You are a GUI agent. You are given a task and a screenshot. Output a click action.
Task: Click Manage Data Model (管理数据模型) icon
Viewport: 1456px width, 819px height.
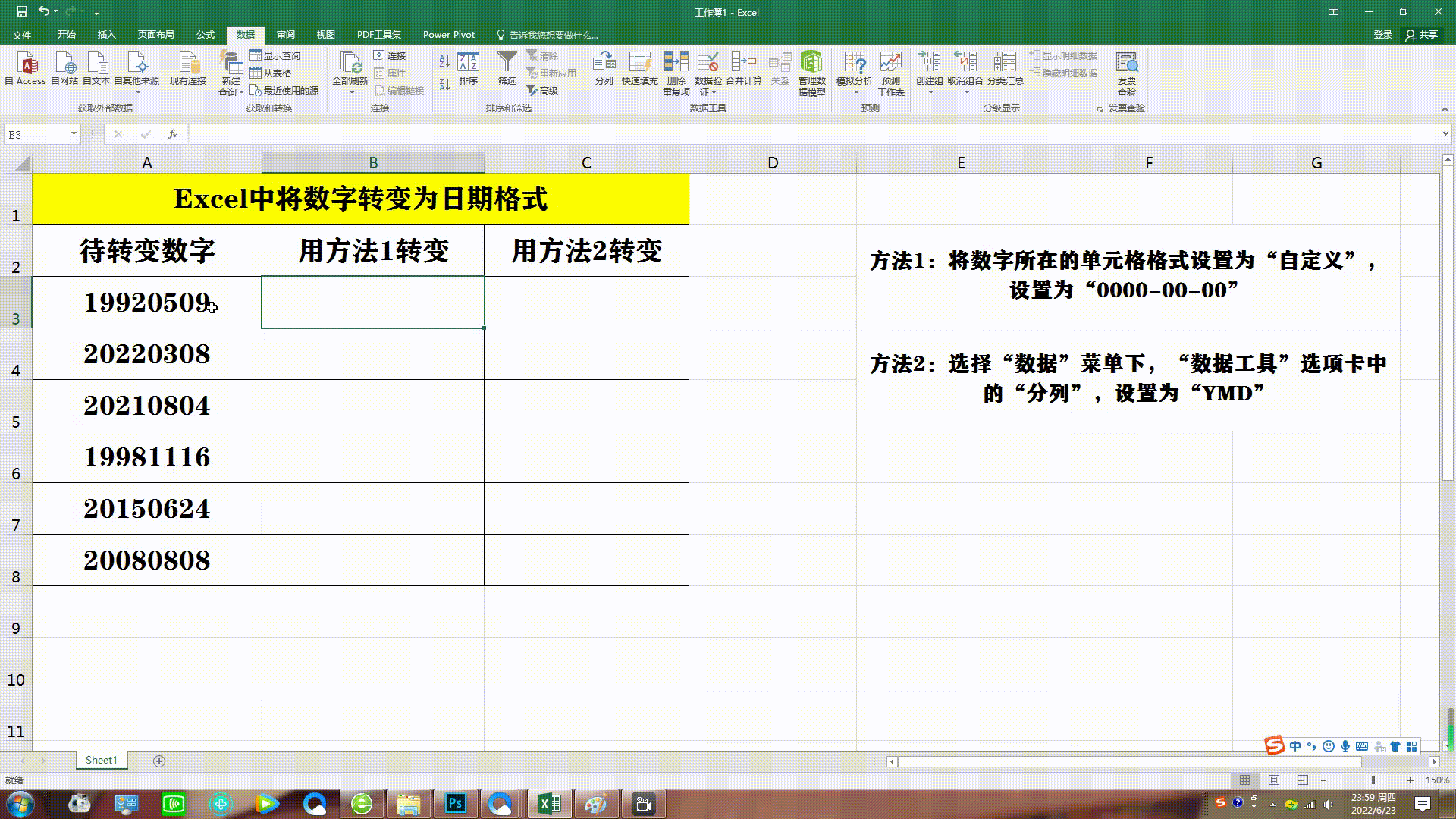[x=811, y=74]
